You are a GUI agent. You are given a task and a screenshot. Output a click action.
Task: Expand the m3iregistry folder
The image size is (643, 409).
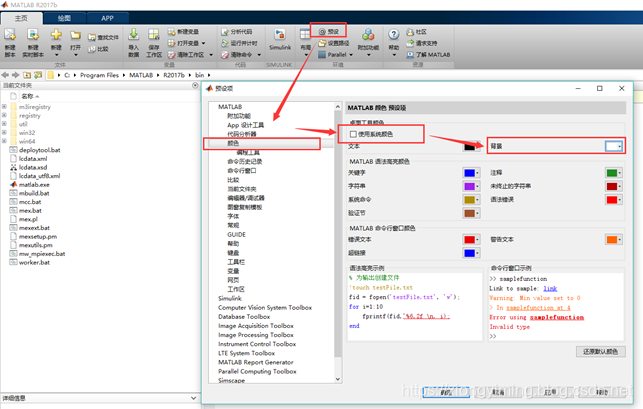coord(4,107)
